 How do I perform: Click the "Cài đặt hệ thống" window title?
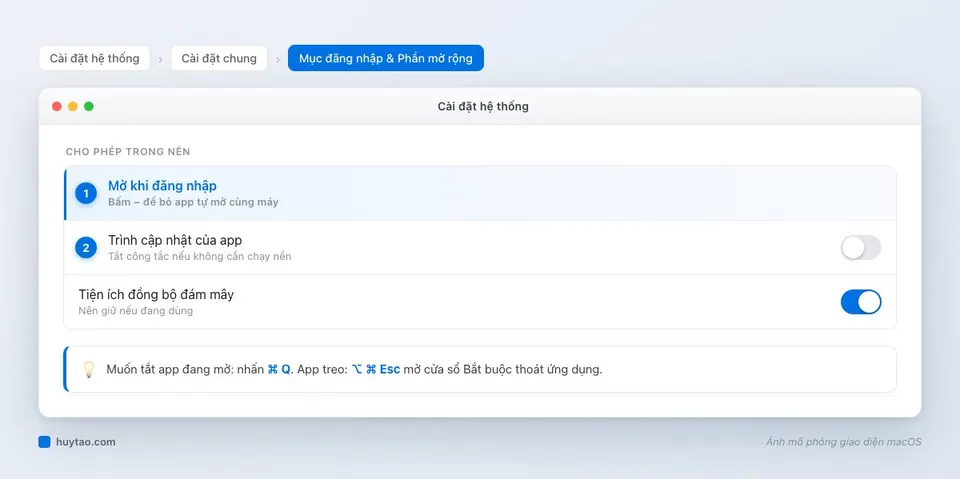483,107
